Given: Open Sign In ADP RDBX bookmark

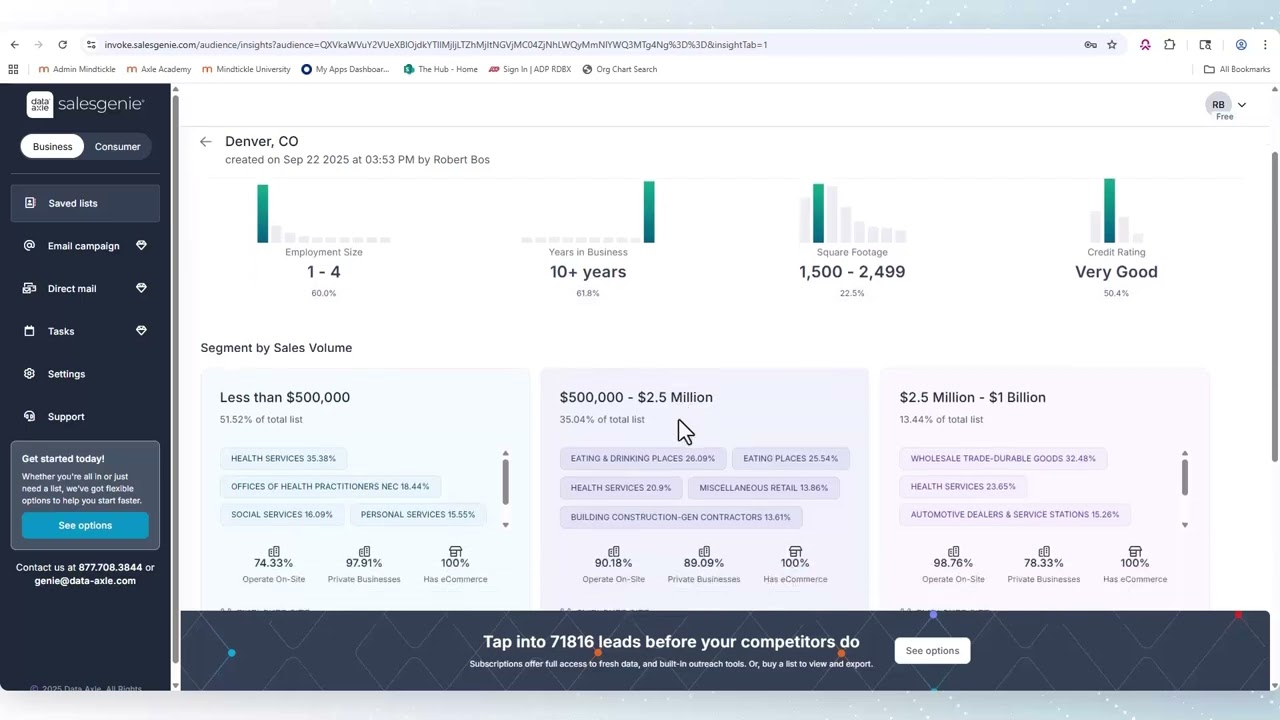Looking at the screenshot, I should click(x=530, y=69).
